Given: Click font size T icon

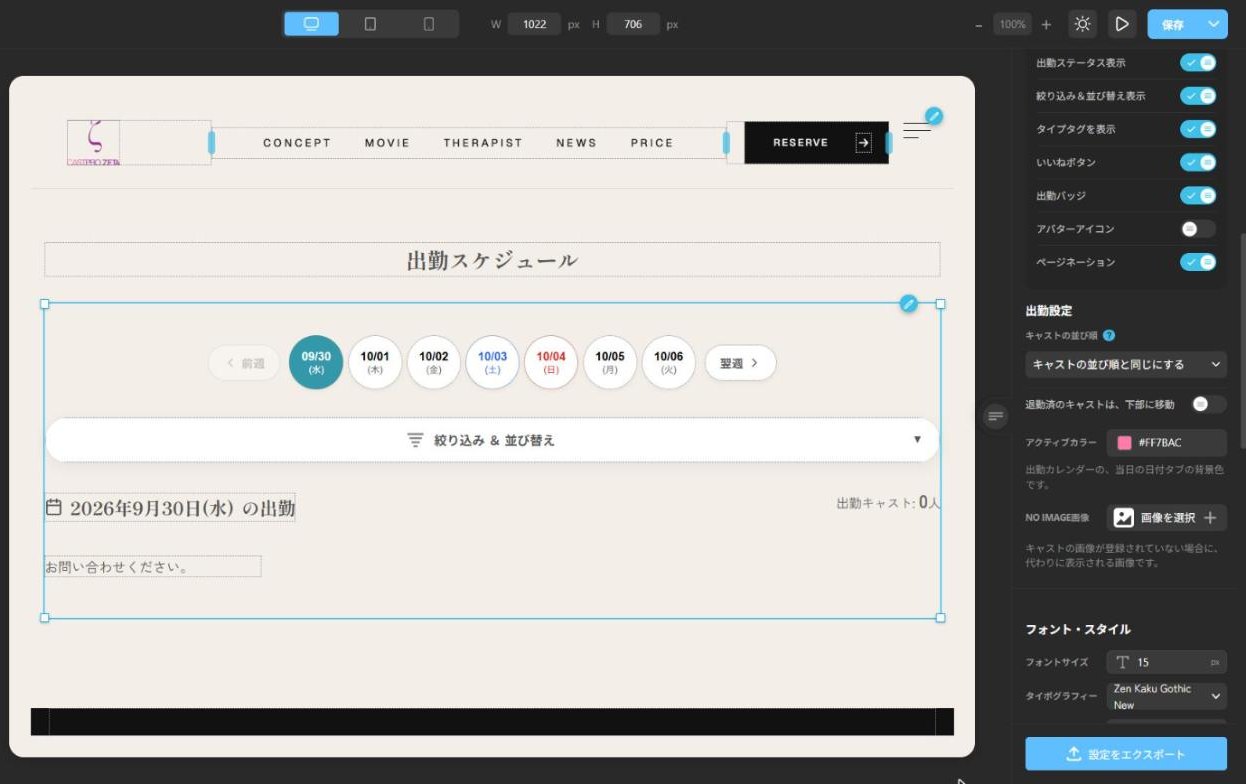Looking at the screenshot, I should click(1122, 662).
